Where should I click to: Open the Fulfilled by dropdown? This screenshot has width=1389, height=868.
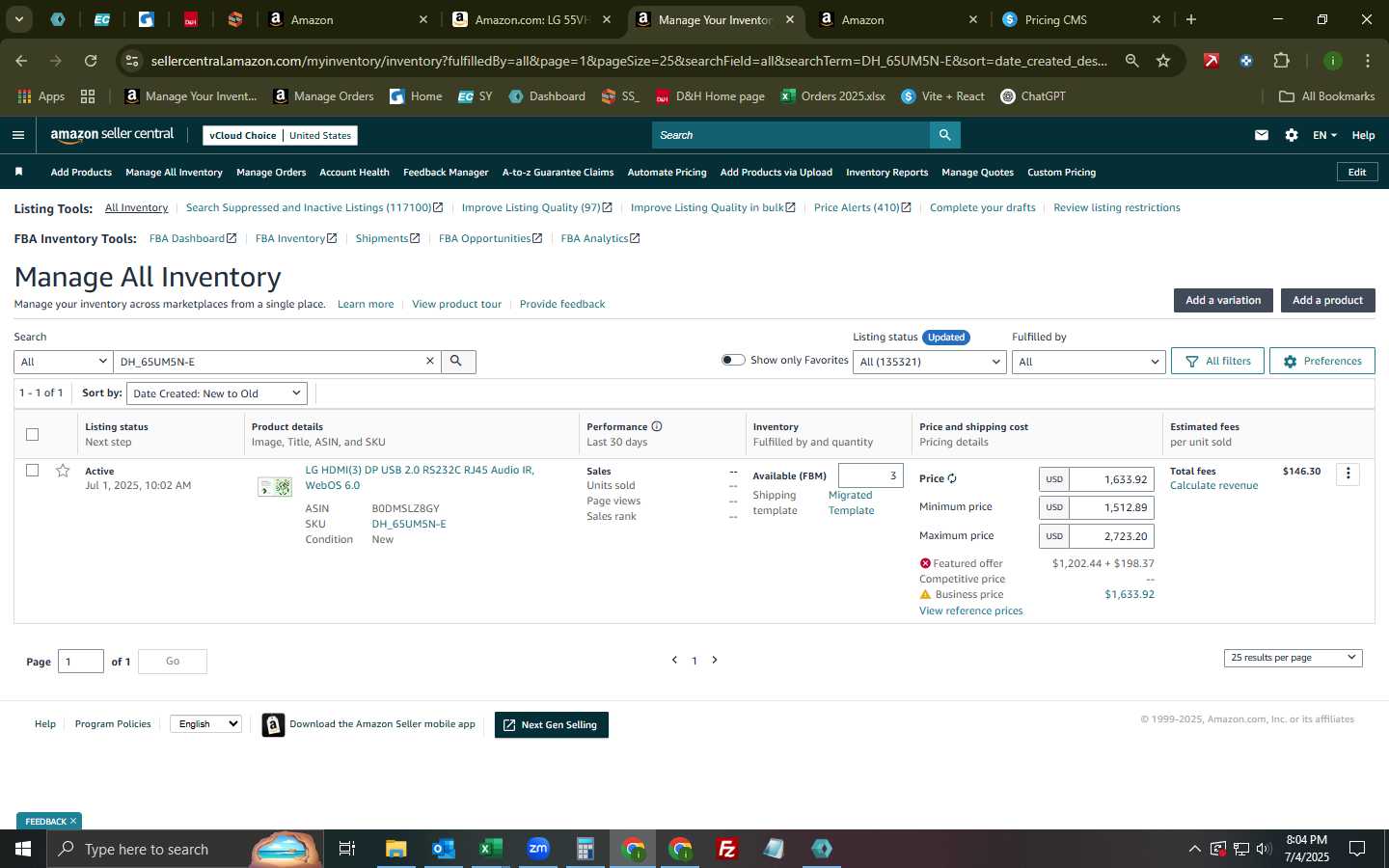click(1088, 362)
